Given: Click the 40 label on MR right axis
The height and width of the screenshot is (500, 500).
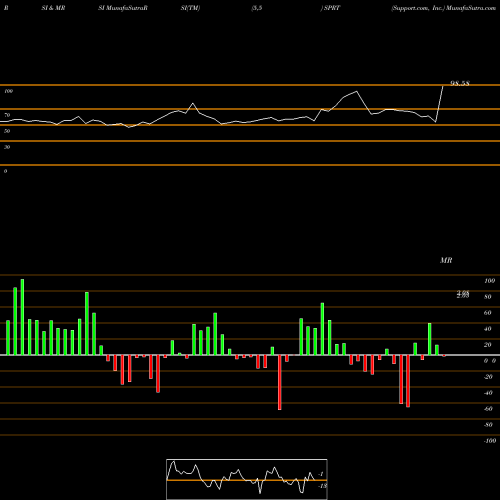Looking at the screenshot, I should (x=488, y=329).
